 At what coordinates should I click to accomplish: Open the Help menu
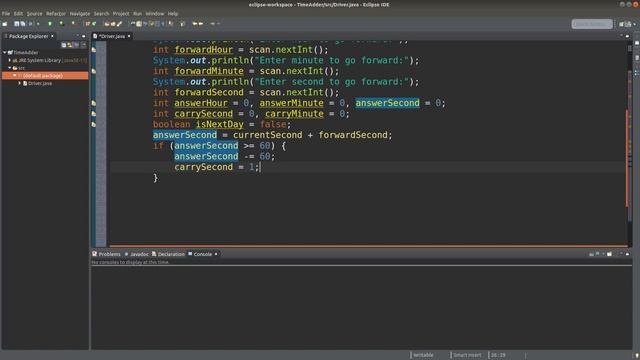click(x=173, y=13)
